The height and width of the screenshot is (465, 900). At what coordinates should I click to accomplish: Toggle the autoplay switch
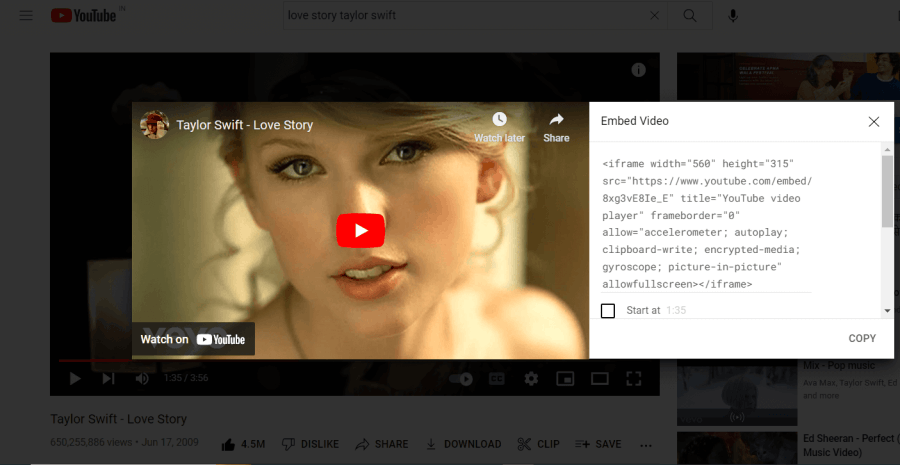460,379
